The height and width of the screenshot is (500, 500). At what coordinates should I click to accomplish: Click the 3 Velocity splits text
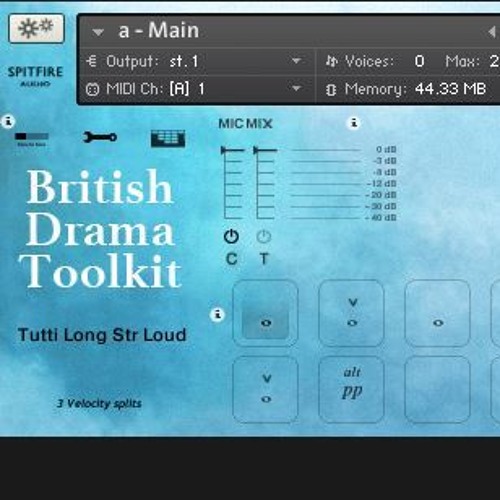point(99,403)
